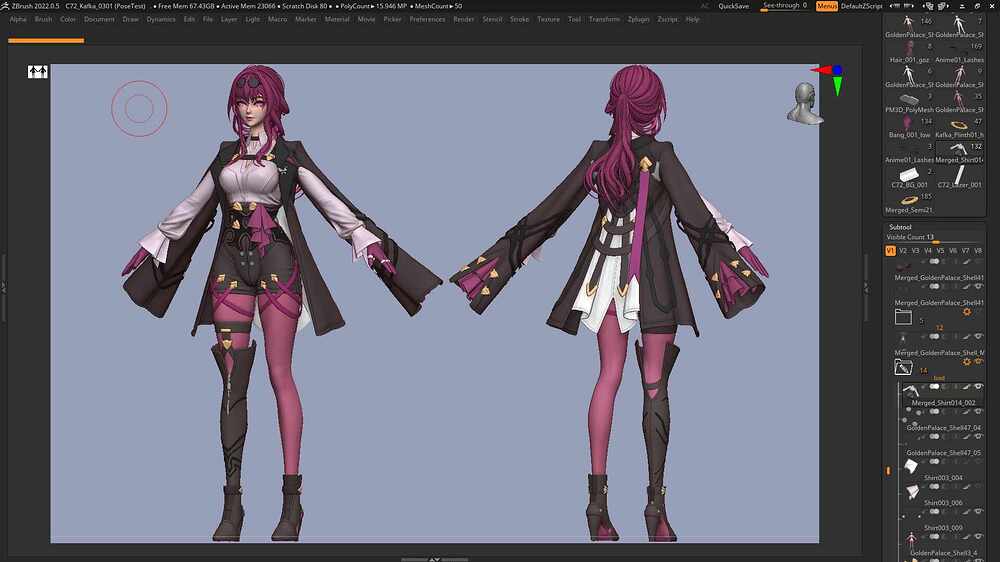The image size is (1000, 562).
Task: Click the subtool folder icon labeled 5
Action: click(x=903, y=316)
